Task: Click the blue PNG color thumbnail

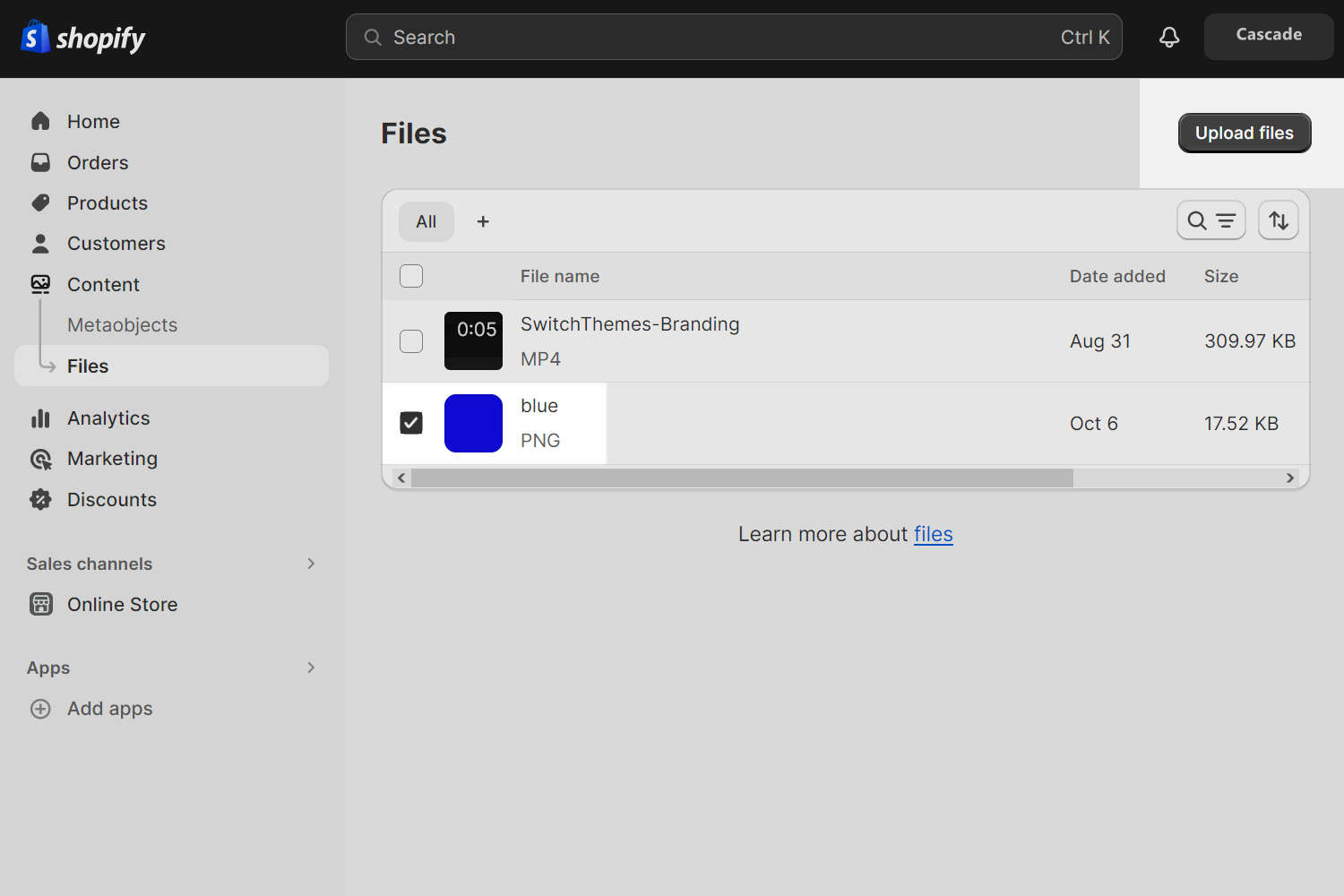Action: (473, 423)
